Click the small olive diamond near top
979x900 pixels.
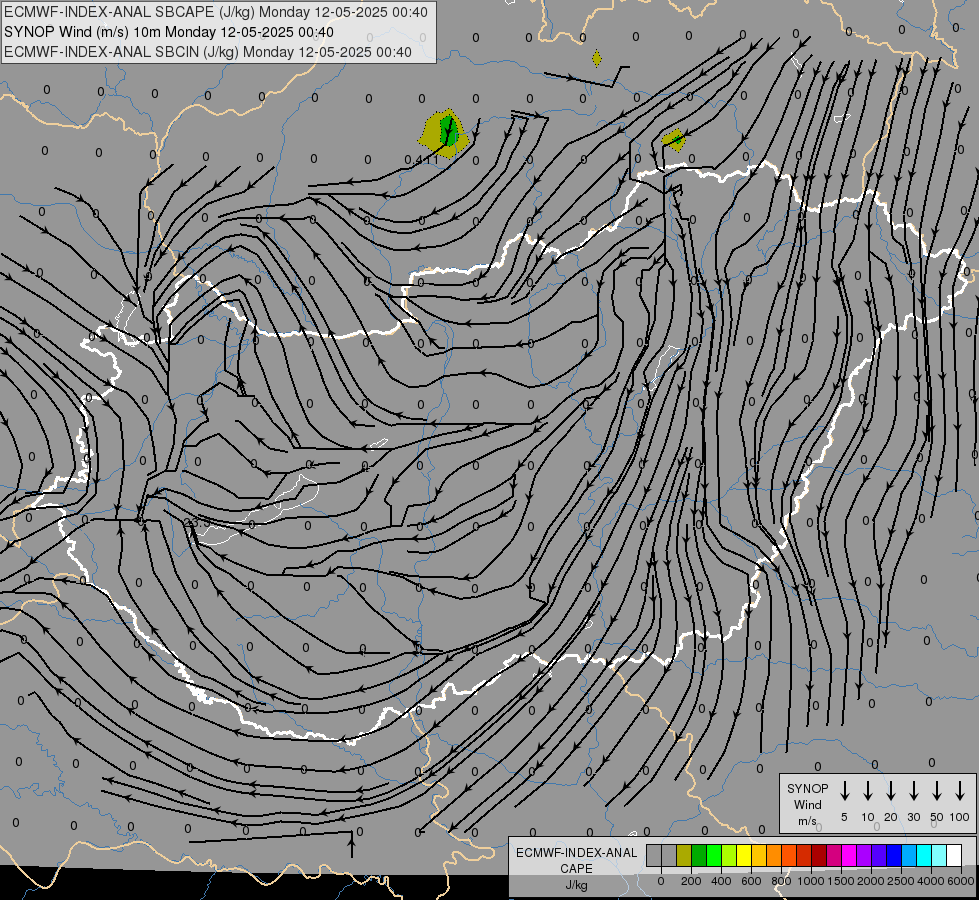pyautogui.click(x=597, y=59)
